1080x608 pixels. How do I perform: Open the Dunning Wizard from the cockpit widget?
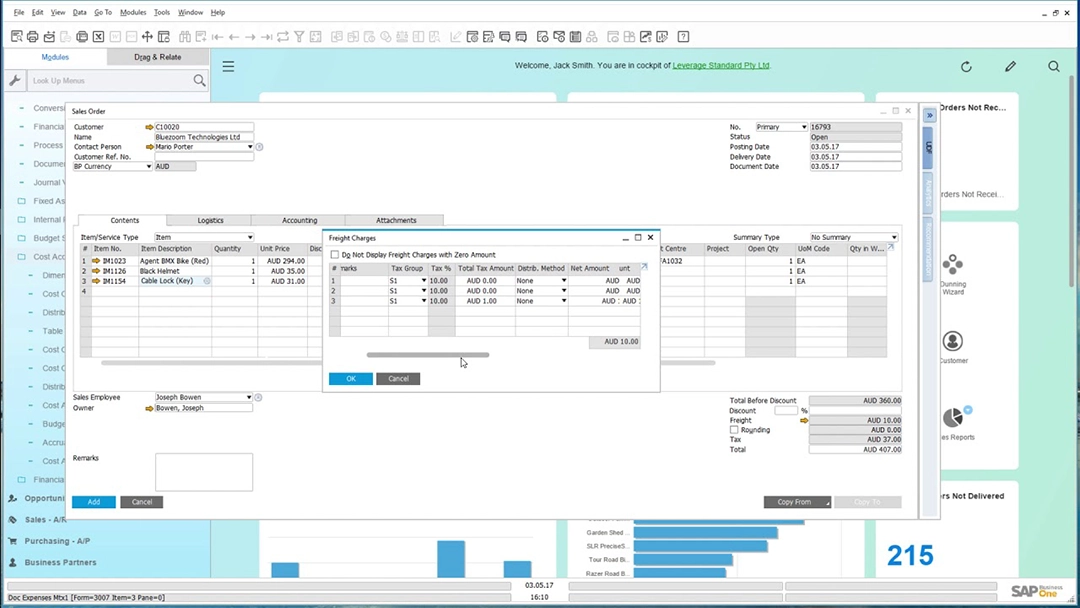tap(953, 264)
